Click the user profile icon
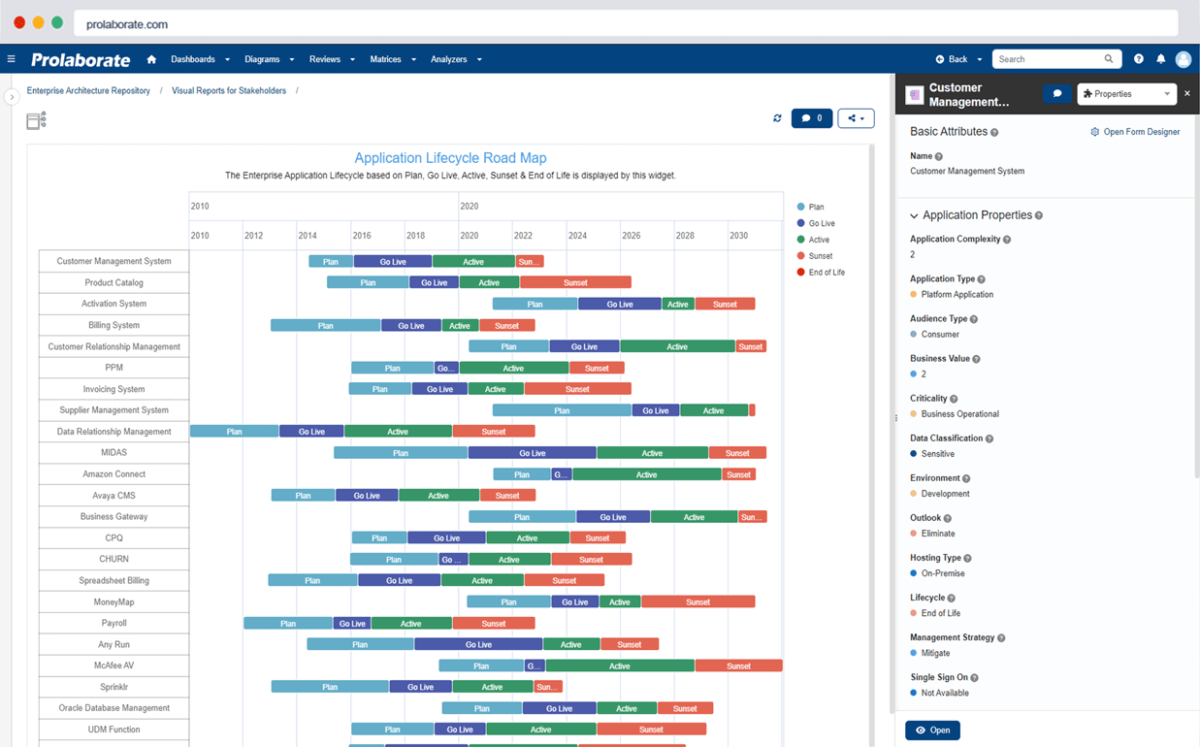Image resolution: width=1200 pixels, height=747 pixels. point(1183,59)
